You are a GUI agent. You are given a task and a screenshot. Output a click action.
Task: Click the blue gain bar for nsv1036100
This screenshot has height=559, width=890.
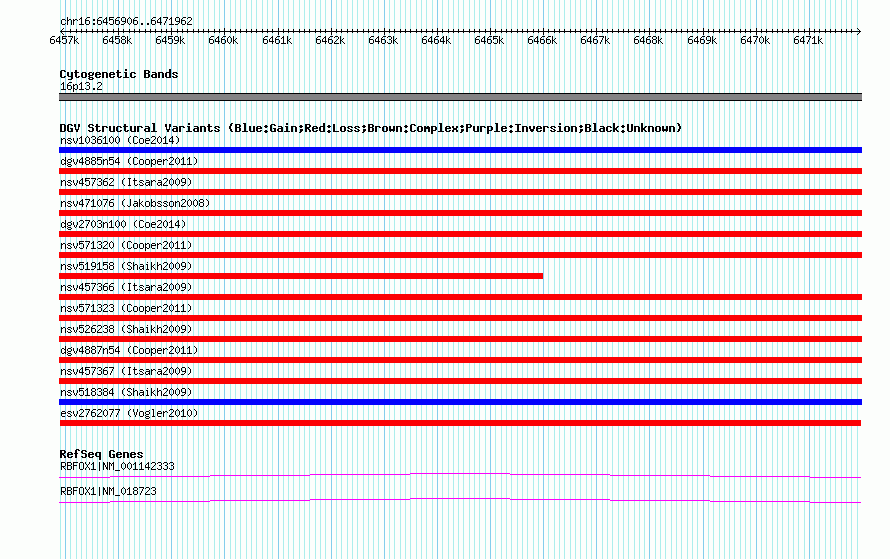460,150
